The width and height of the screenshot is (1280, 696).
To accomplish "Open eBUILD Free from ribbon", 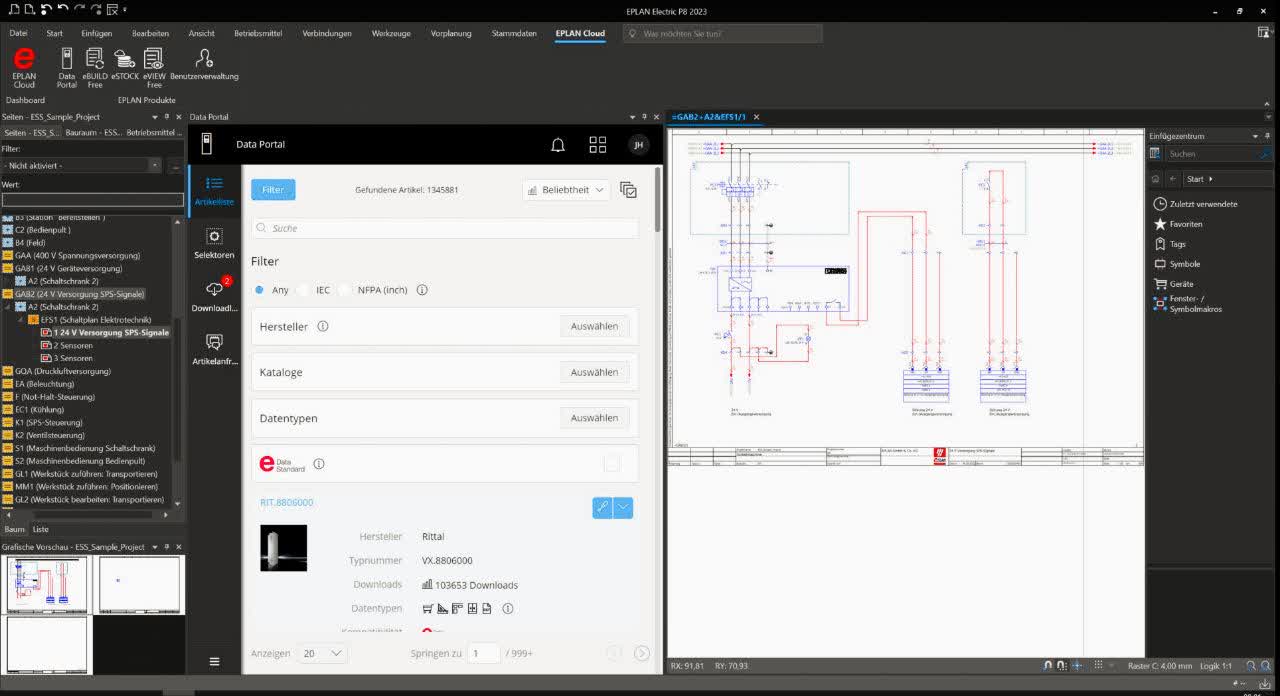I will (95, 67).
